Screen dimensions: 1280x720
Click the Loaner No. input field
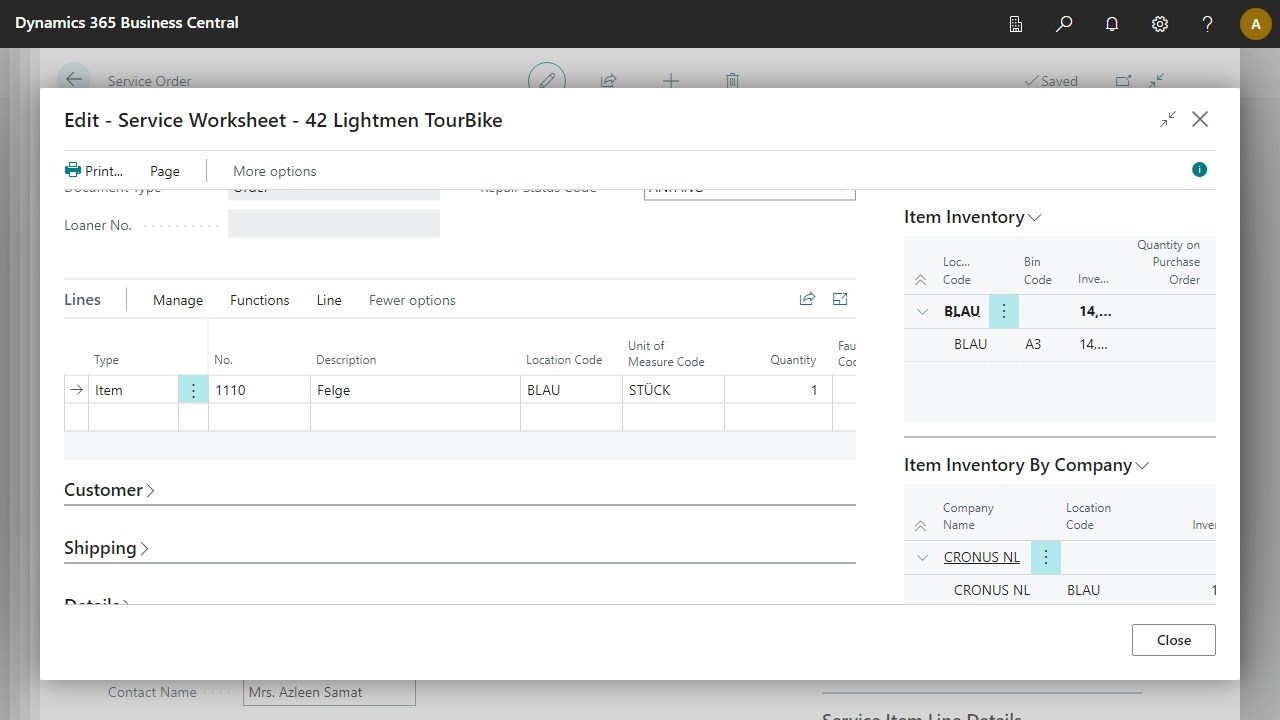[334, 225]
